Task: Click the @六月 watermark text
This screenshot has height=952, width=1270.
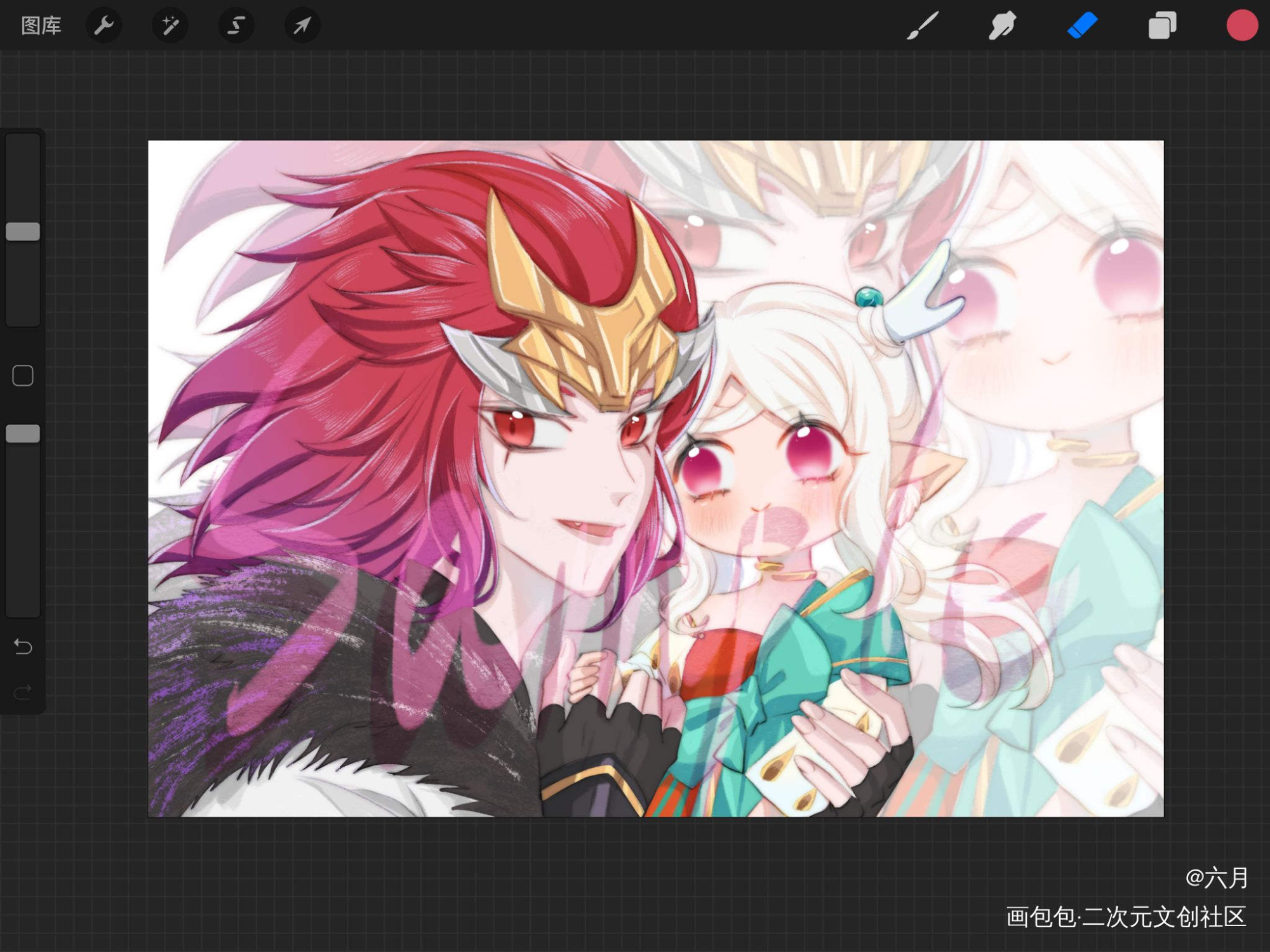Action: tap(1217, 878)
